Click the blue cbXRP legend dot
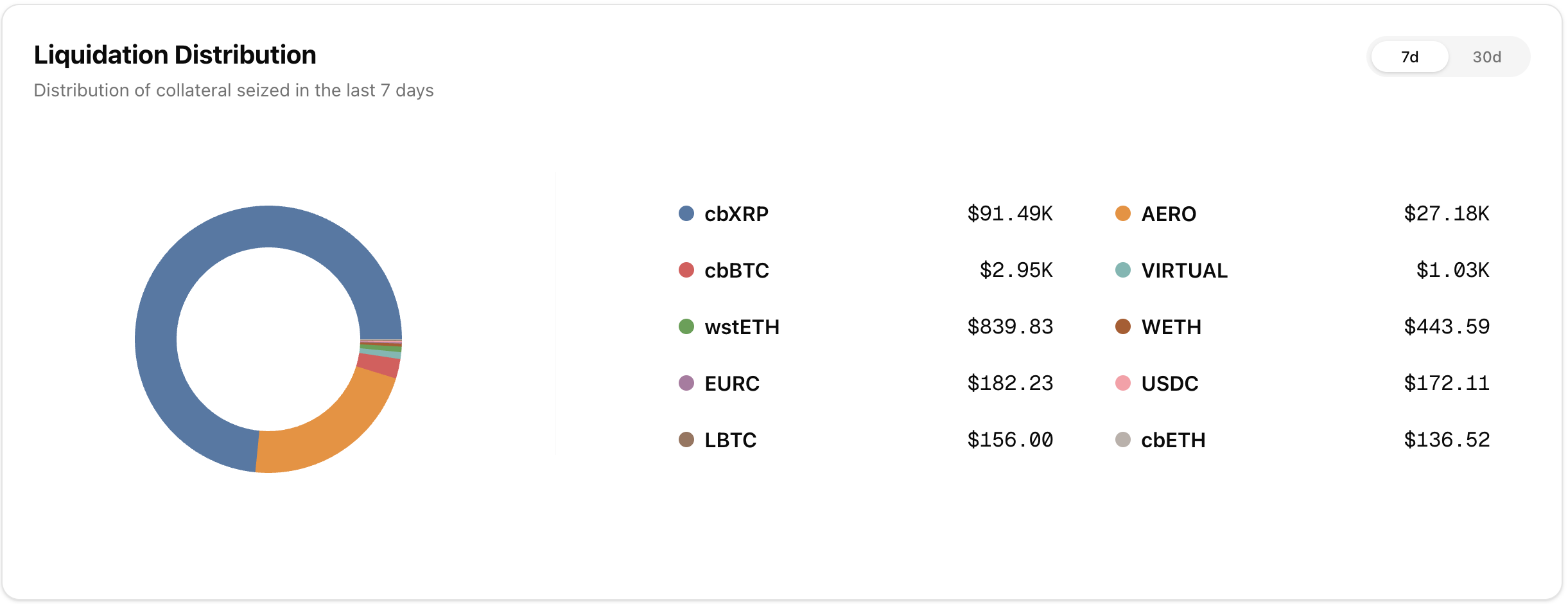Image resolution: width=1568 pixels, height=604 pixels. [686, 213]
